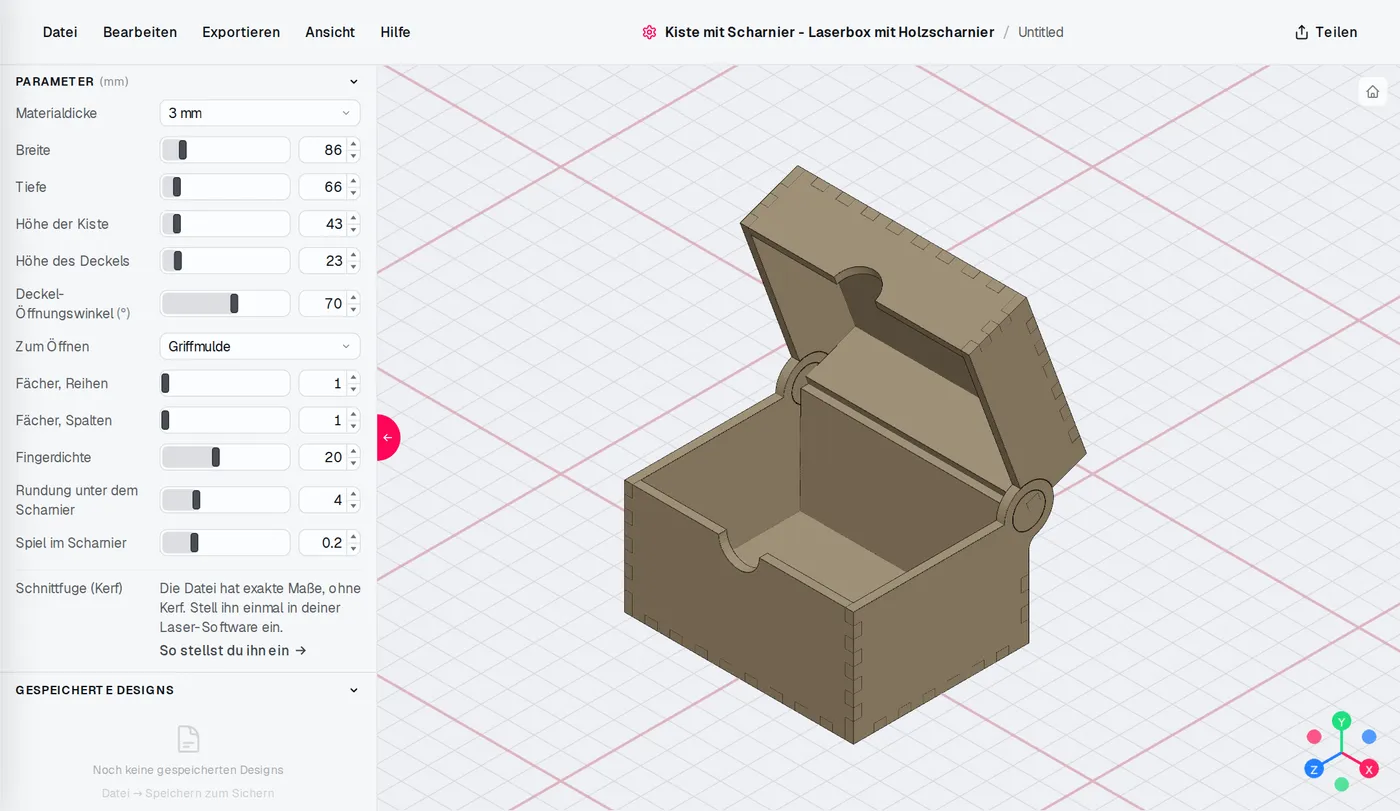1400x811 pixels.
Task: Click the Deckel-Öffnungswinkel slider
Action: pyautogui.click(x=225, y=303)
